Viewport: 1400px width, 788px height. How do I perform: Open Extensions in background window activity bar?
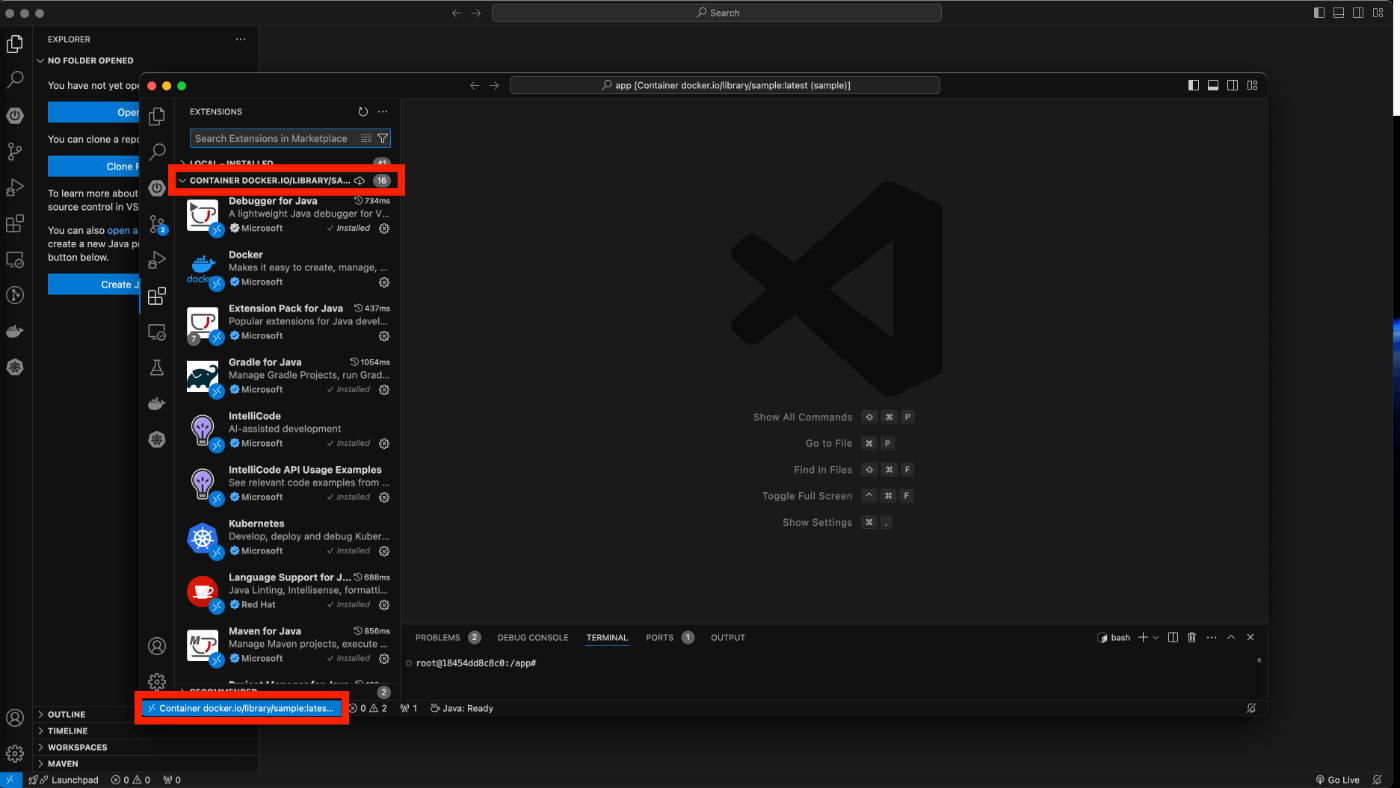(15, 223)
